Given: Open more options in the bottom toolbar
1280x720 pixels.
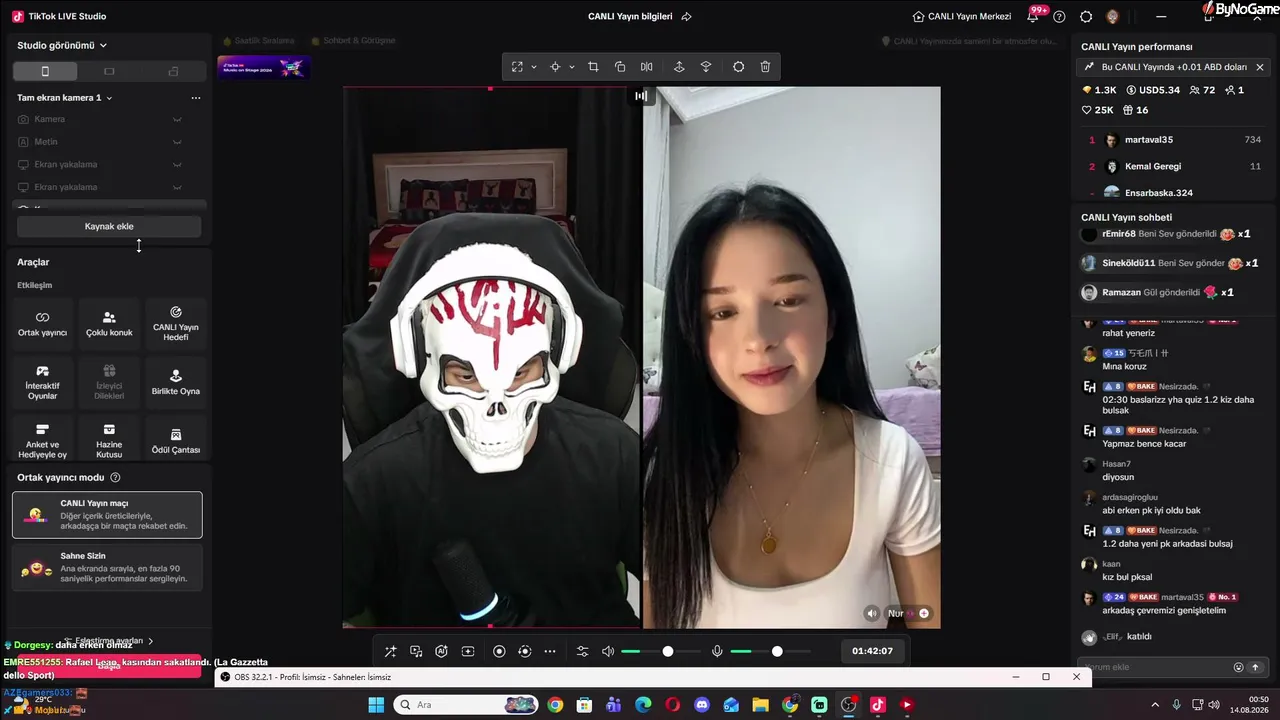Looking at the screenshot, I should pyautogui.click(x=550, y=651).
